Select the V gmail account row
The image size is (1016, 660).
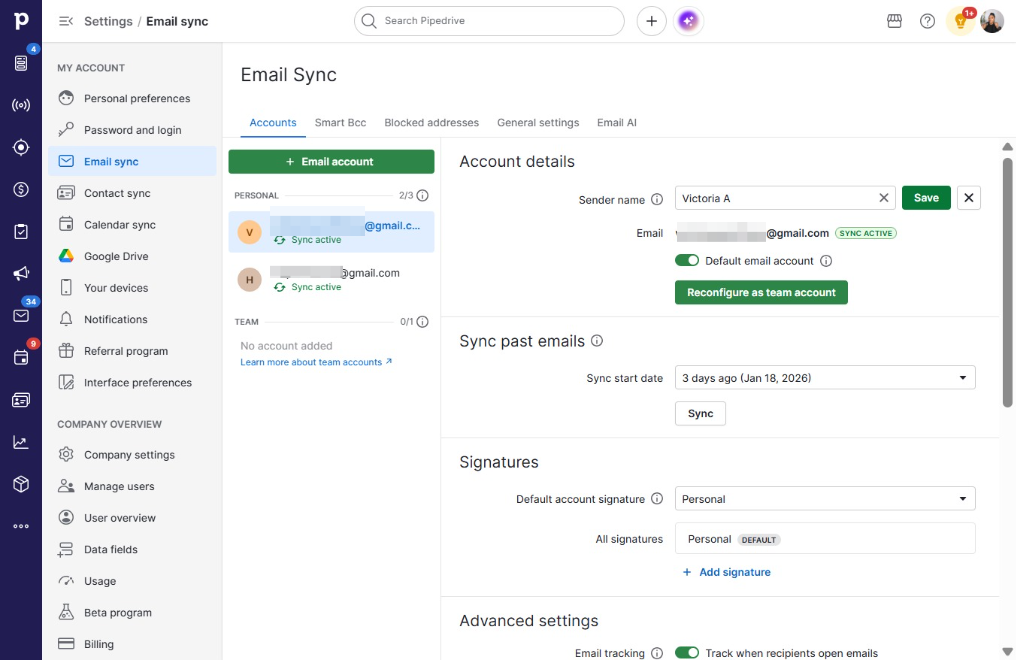(331, 232)
